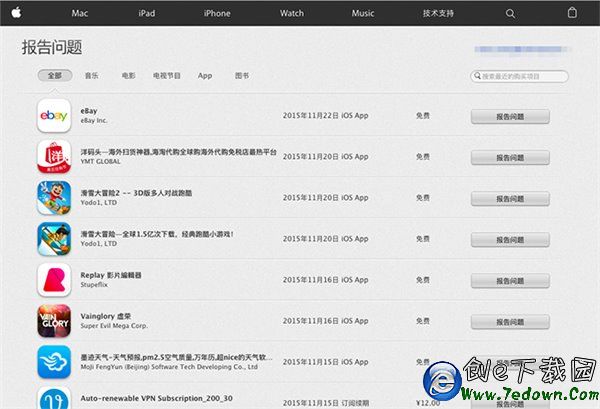Focus the recent purchases search field
The height and width of the screenshot is (409, 600).
pos(519,76)
